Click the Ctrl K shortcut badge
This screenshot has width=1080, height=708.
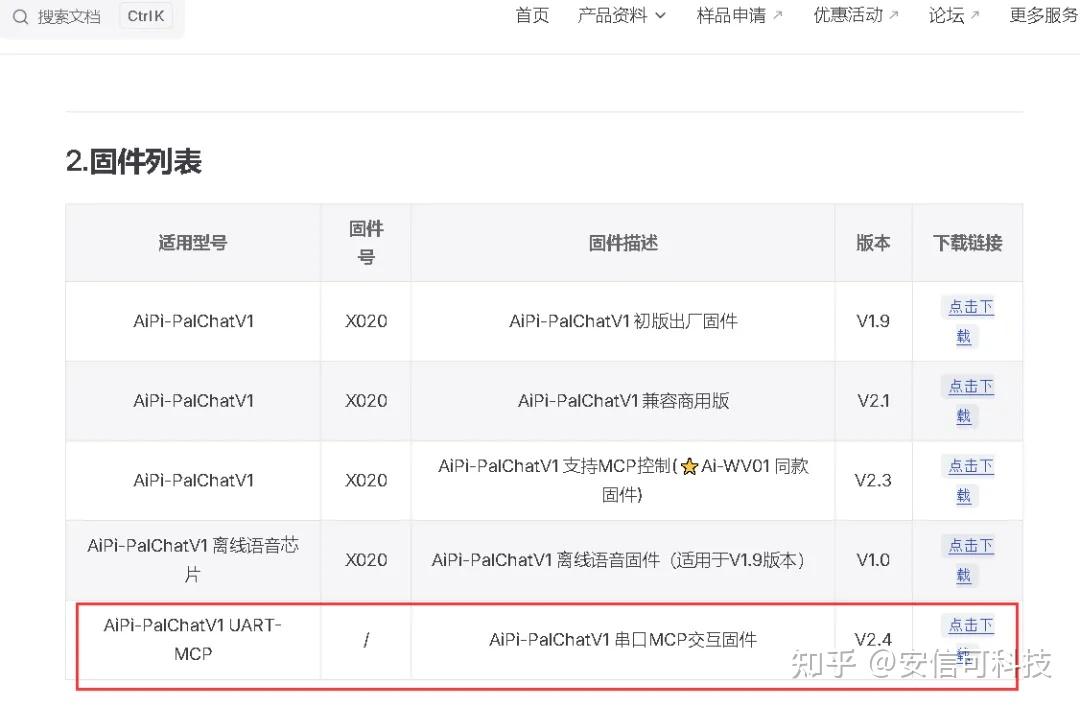tap(146, 16)
